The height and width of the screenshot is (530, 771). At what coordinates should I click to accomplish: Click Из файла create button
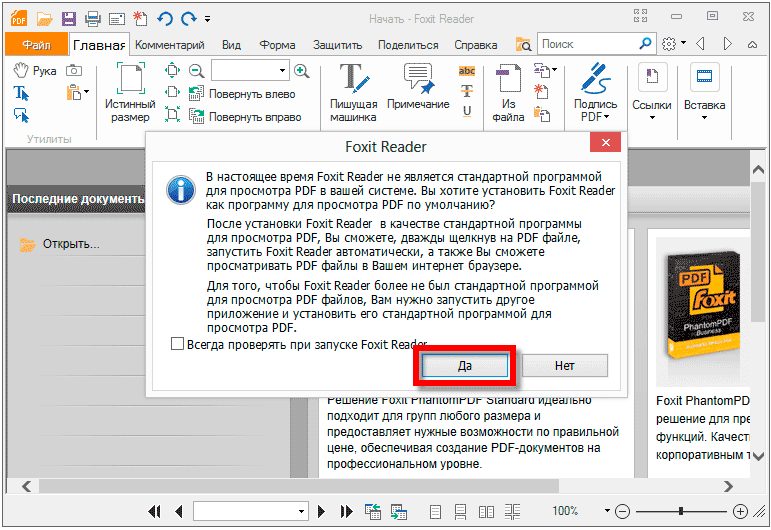coord(508,93)
